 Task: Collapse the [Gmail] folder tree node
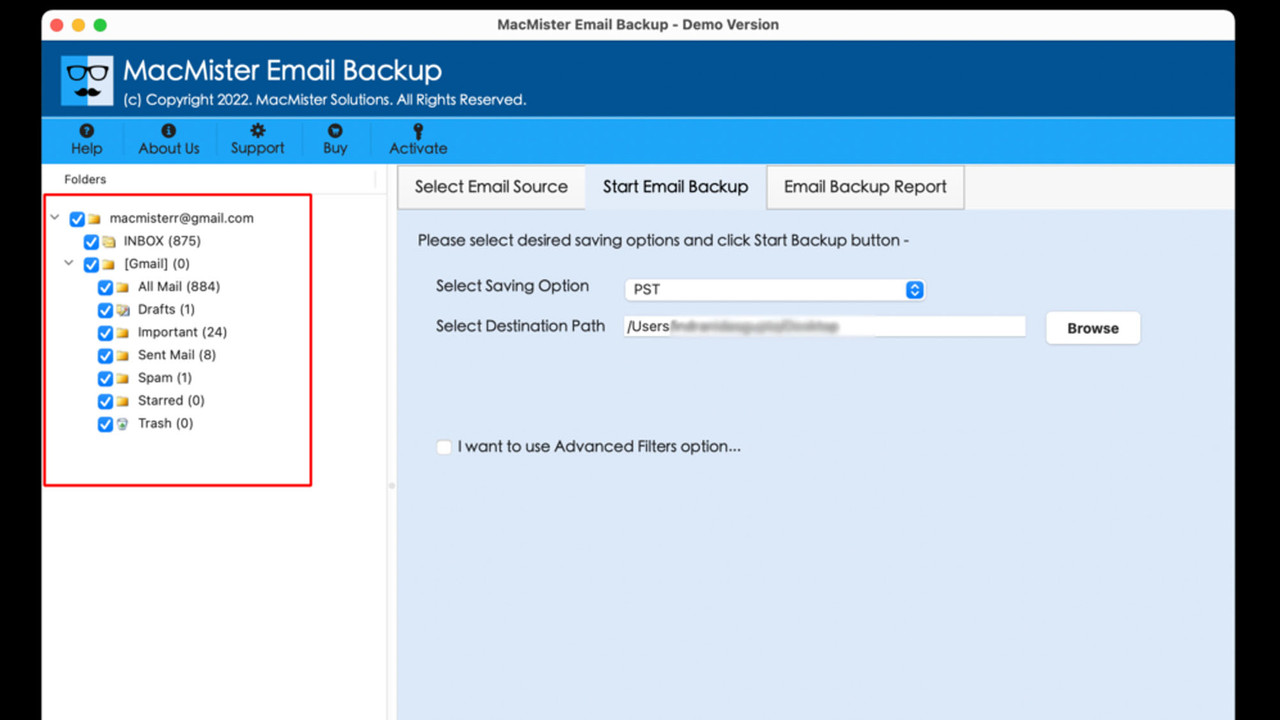pyautogui.click(x=69, y=263)
